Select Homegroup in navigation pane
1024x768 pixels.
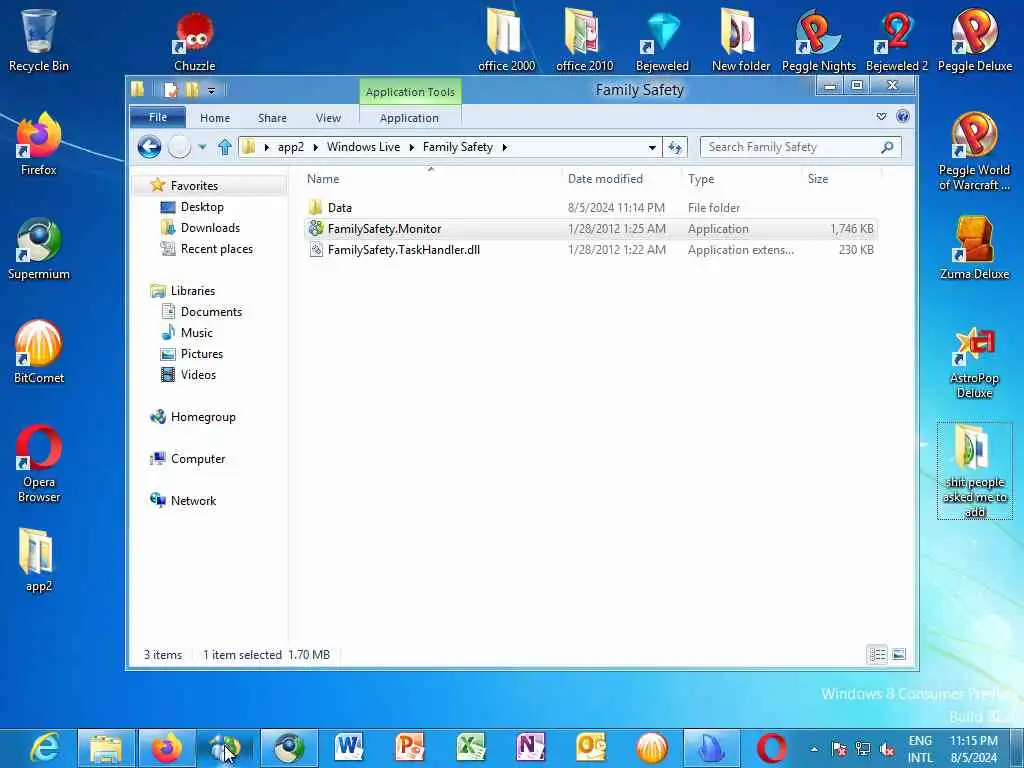203,417
